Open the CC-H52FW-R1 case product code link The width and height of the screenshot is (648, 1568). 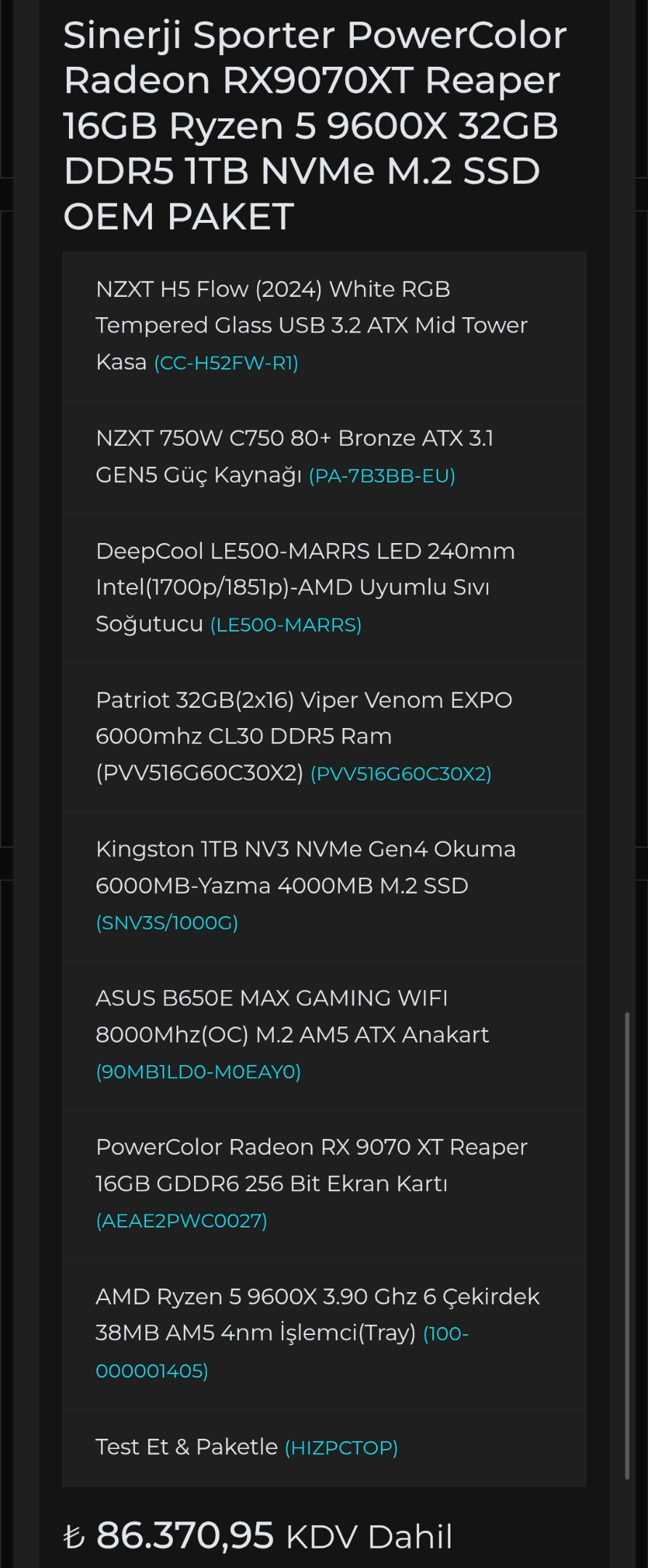(226, 363)
